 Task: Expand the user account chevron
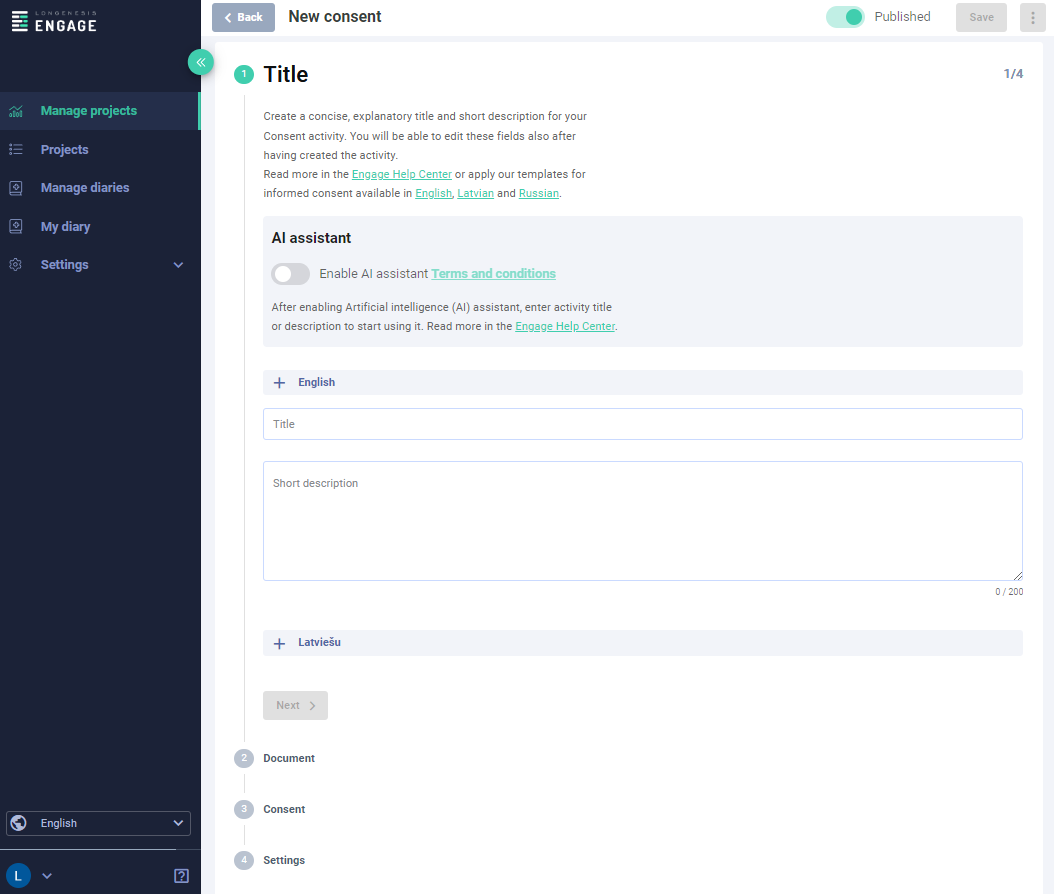(x=46, y=875)
